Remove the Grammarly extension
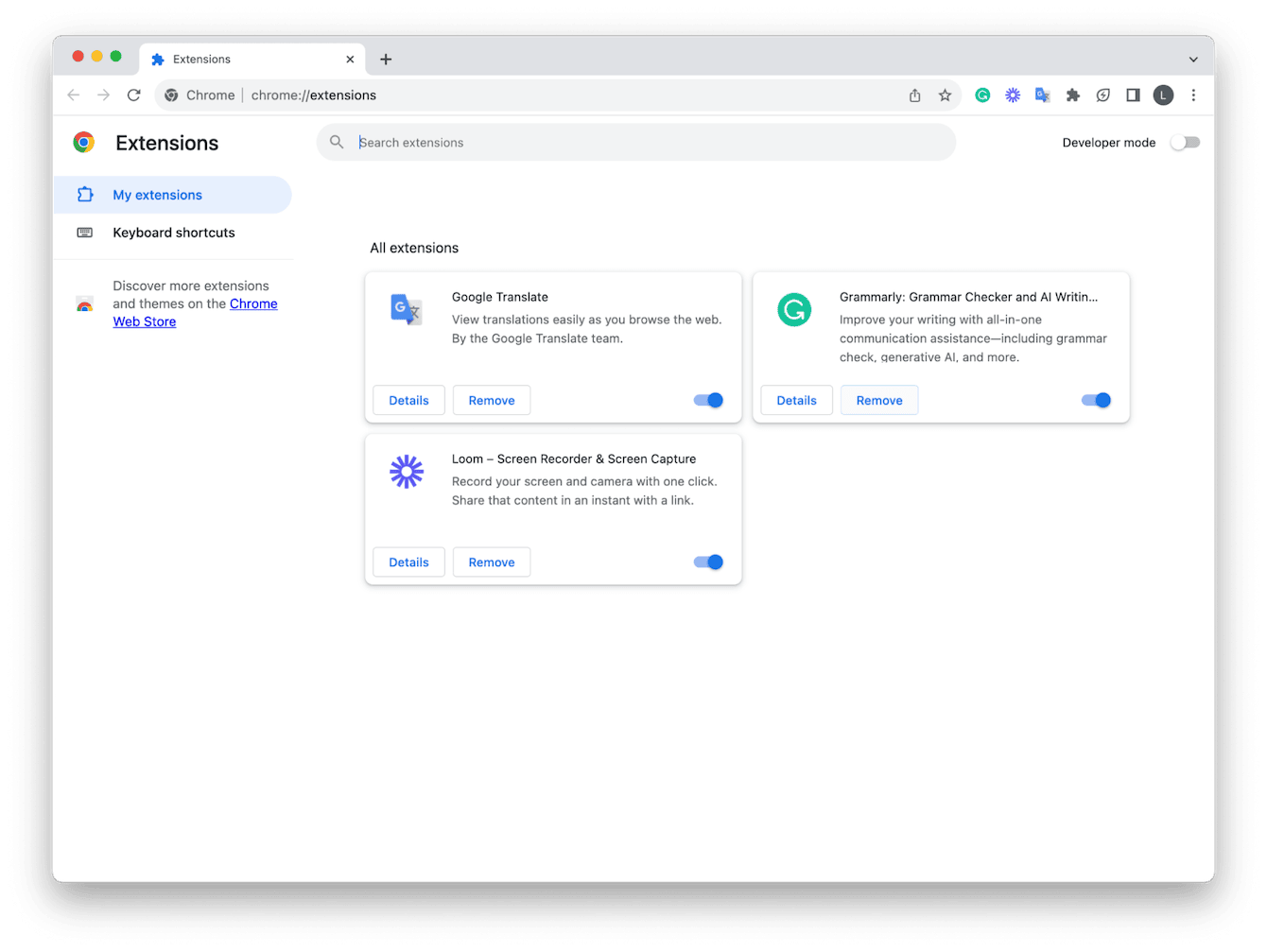 (879, 400)
